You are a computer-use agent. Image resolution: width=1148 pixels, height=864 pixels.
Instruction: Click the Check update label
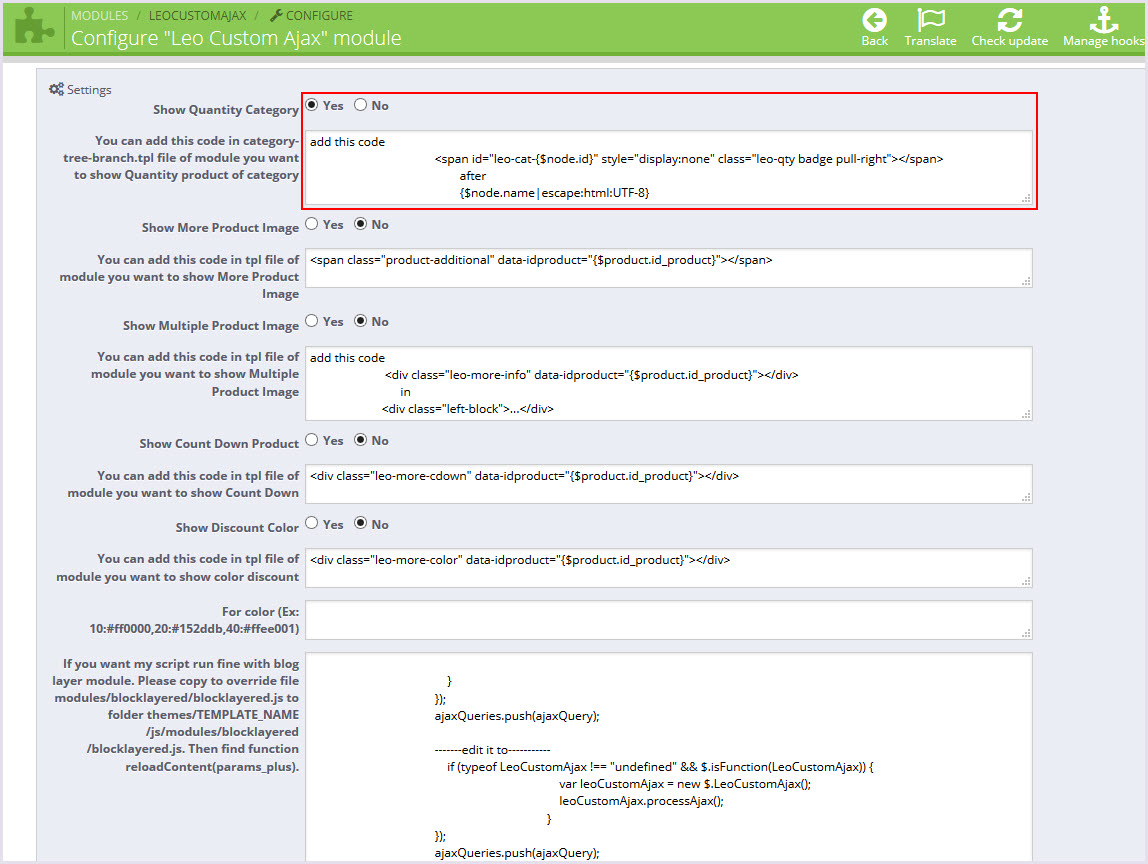(1010, 41)
